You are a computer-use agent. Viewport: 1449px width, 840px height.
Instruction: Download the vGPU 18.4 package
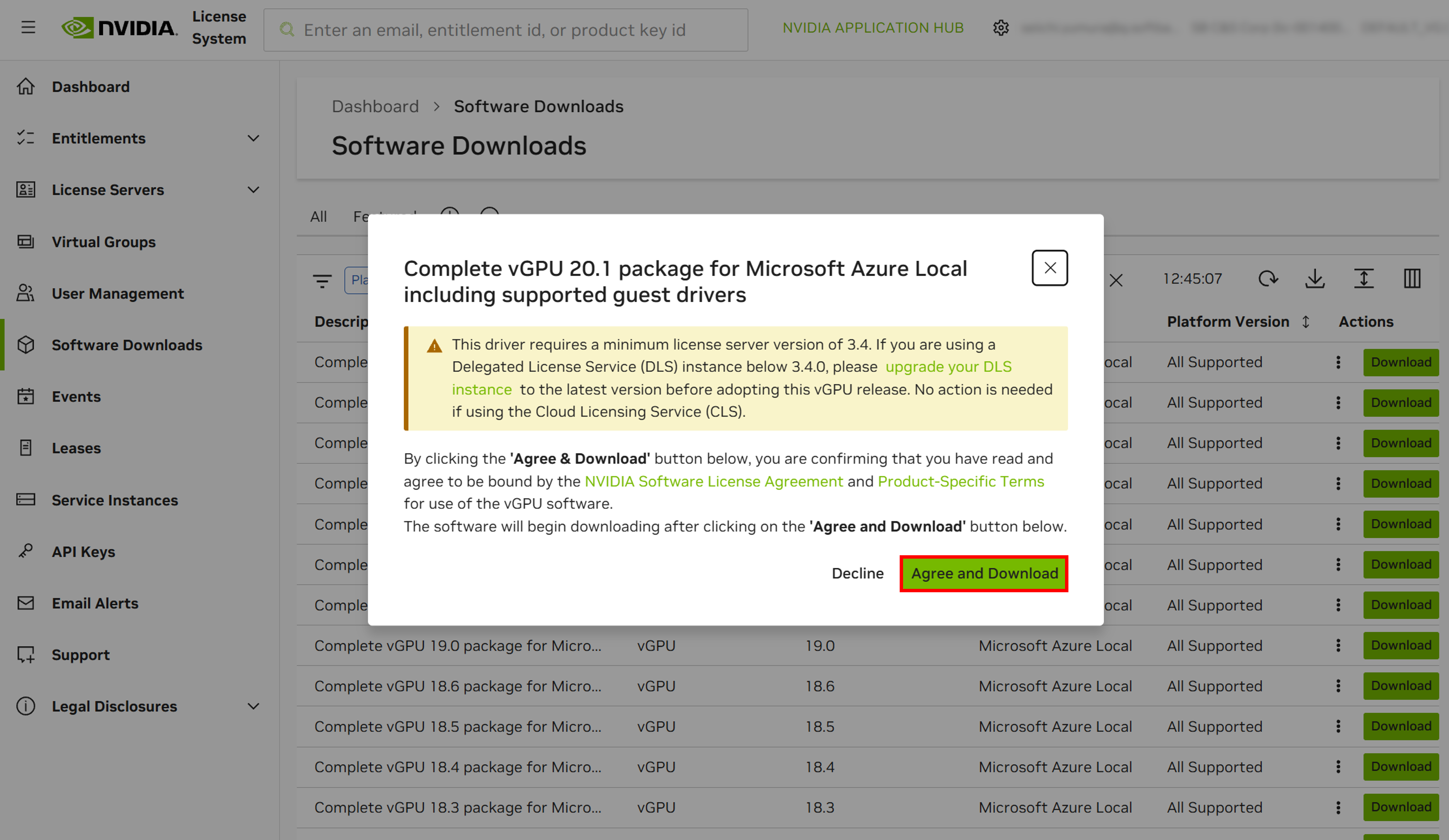(1401, 766)
